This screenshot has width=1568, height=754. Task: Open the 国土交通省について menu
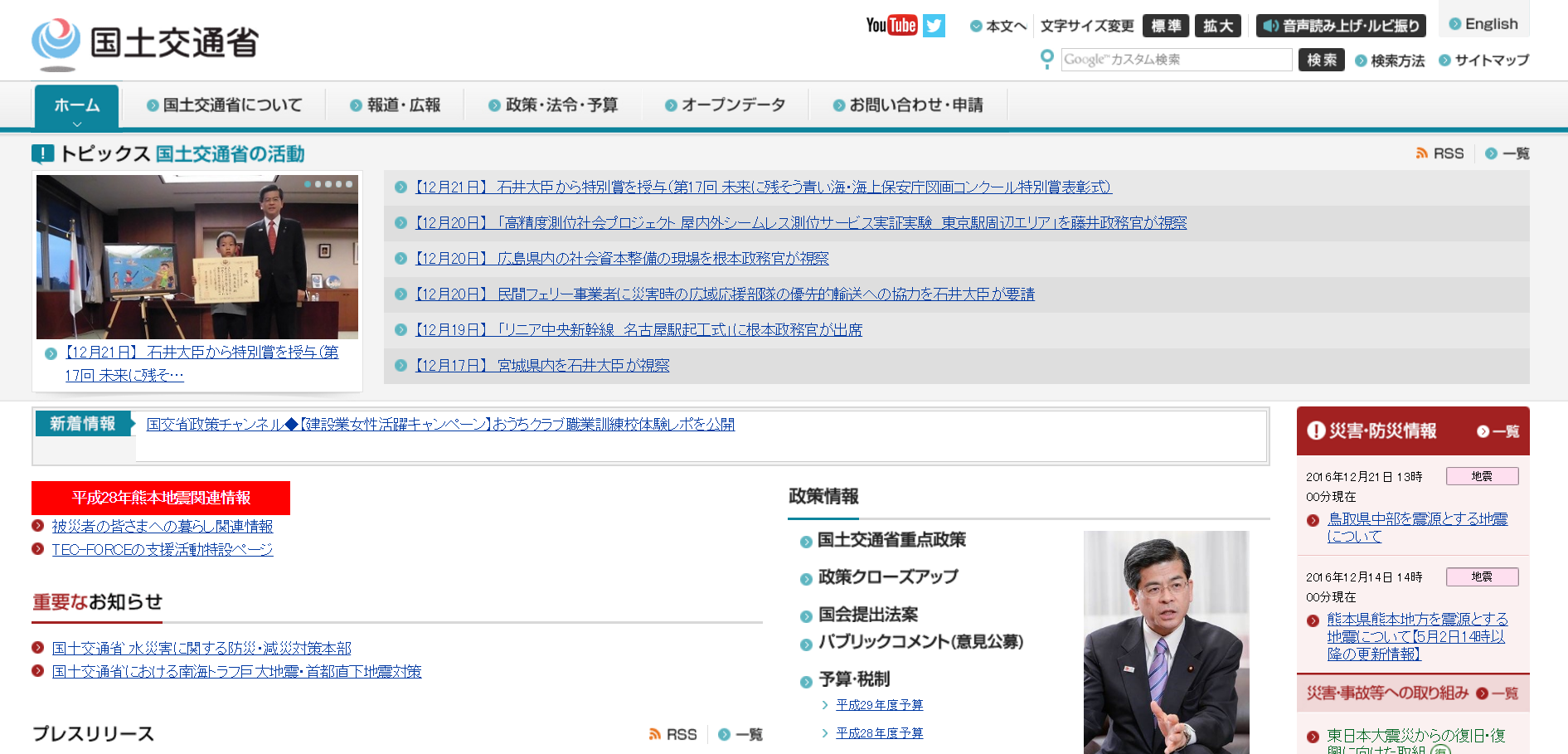pyautogui.click(x=225, y=105)
